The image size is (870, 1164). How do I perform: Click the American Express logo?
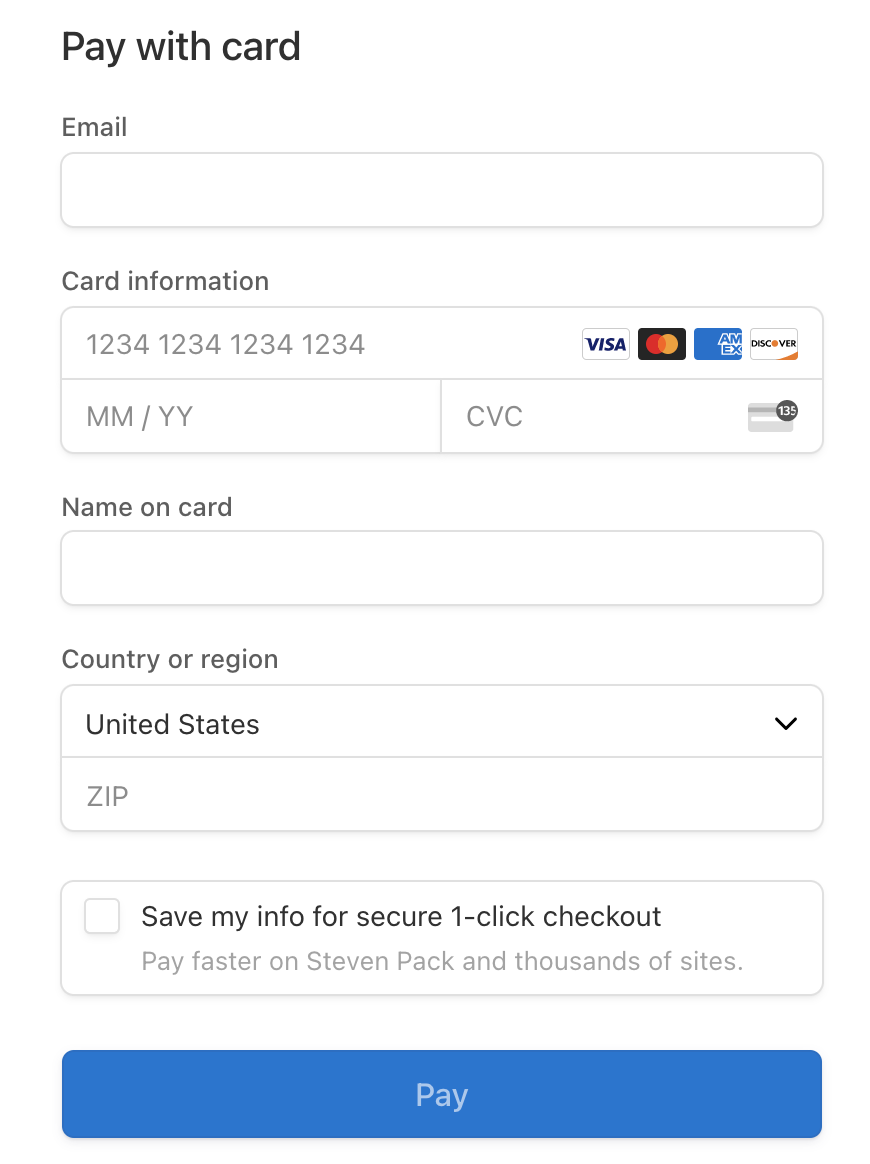pos(718,344)
